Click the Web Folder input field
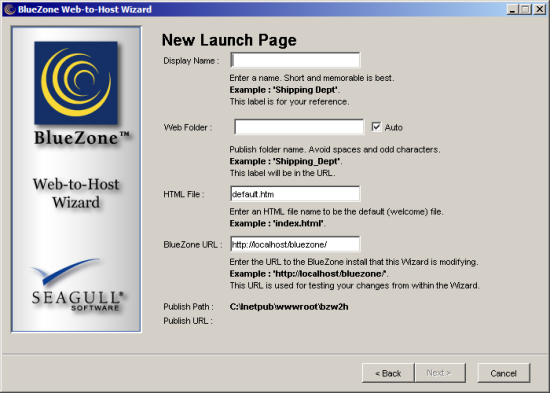The image size is (550, 393). [x=299, y=127]
